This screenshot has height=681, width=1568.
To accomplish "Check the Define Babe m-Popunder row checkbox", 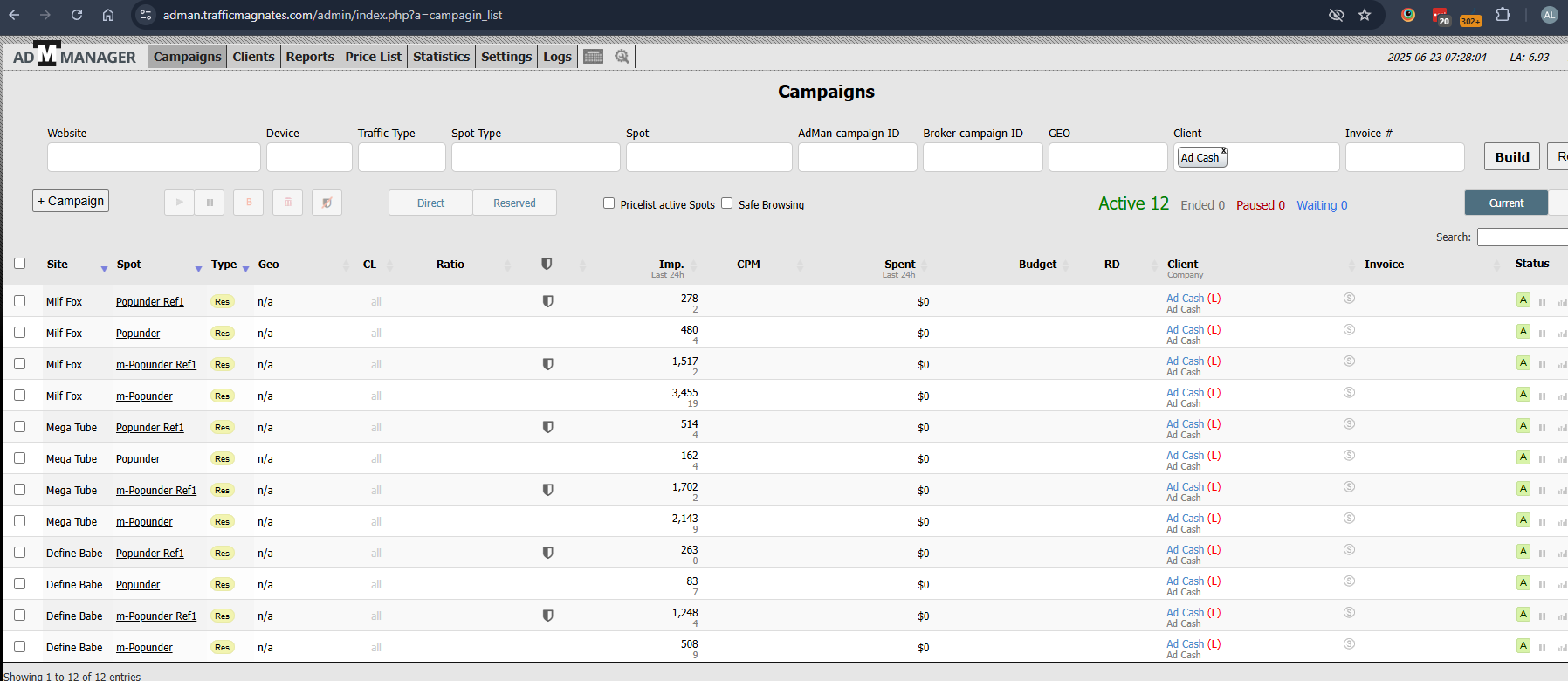I will click(x=20, y=647).
